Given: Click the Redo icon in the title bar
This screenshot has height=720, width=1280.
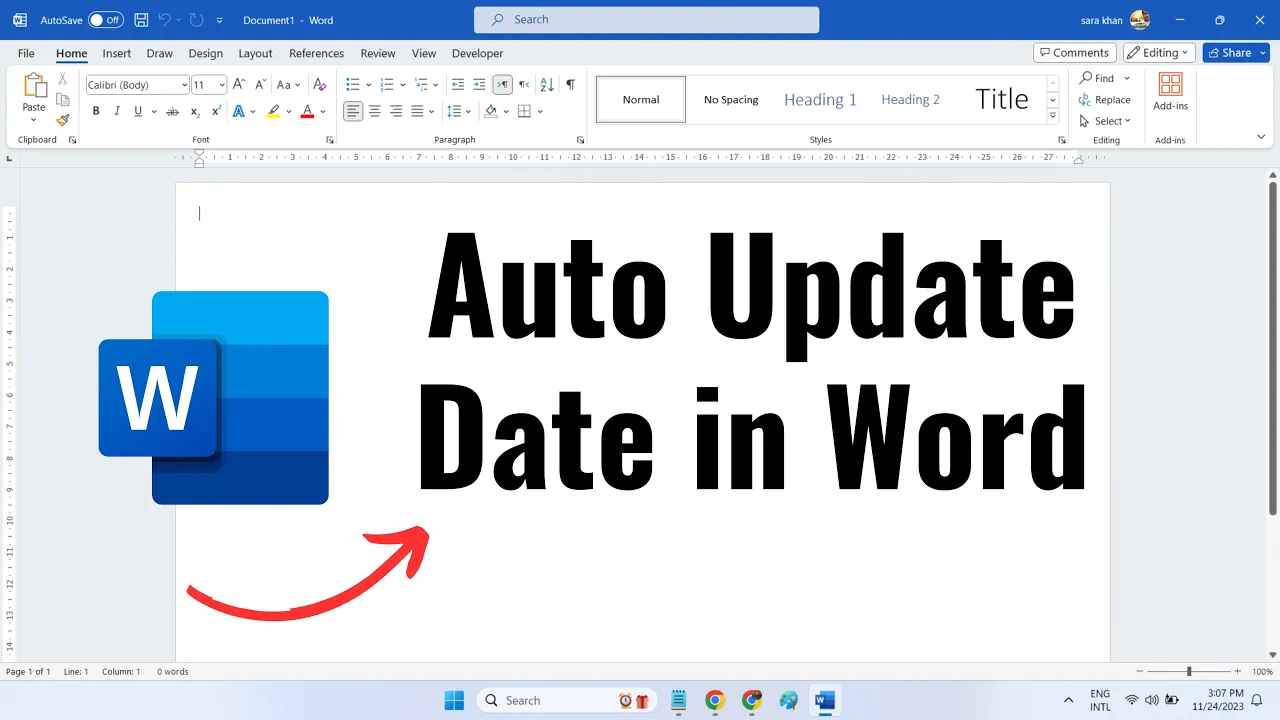Looking at the screenshot, I should click(196, 20).
